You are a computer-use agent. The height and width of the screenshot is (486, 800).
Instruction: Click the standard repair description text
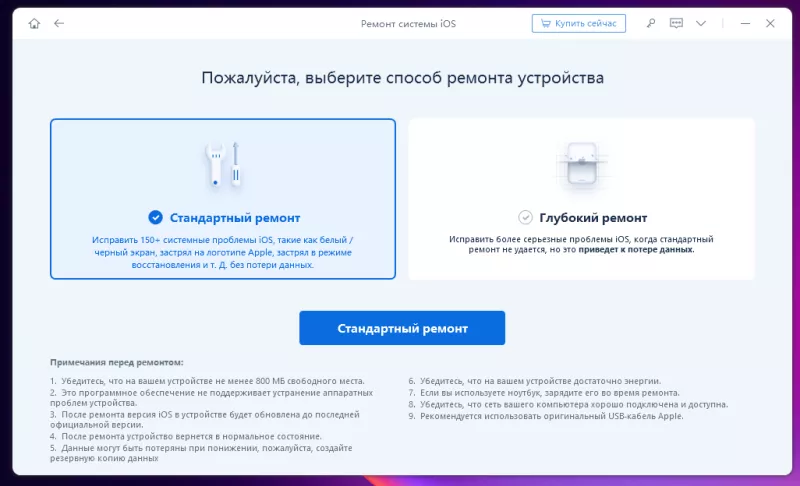point(222,252)
